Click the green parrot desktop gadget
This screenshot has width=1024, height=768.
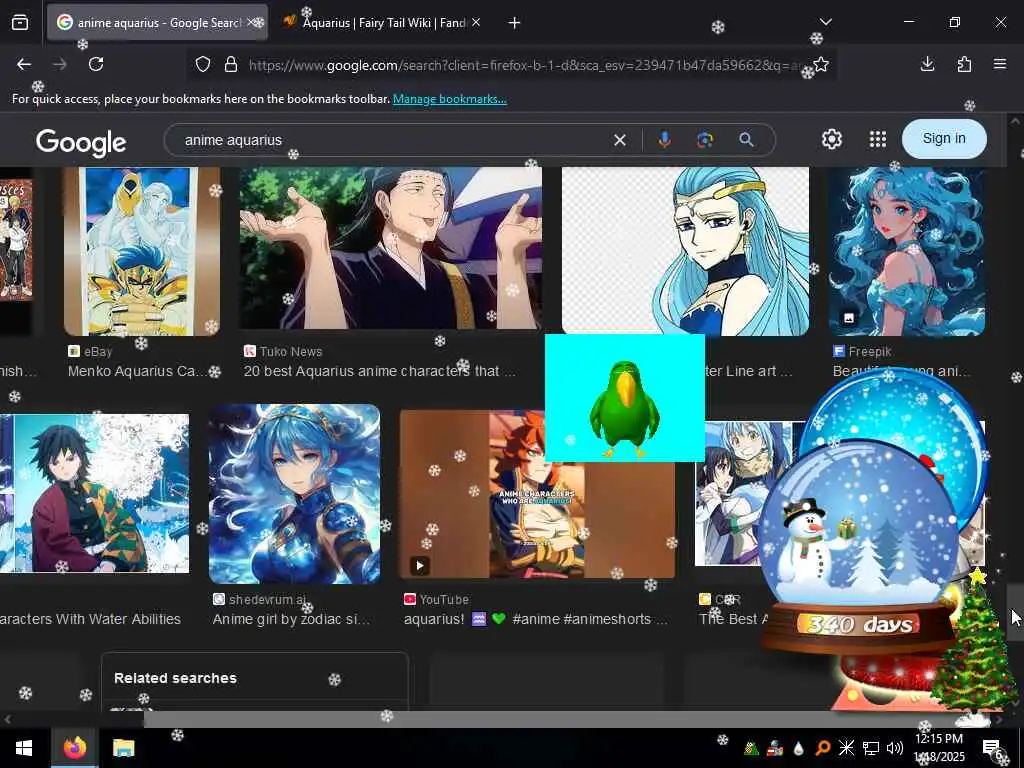[x=624, y=398]
